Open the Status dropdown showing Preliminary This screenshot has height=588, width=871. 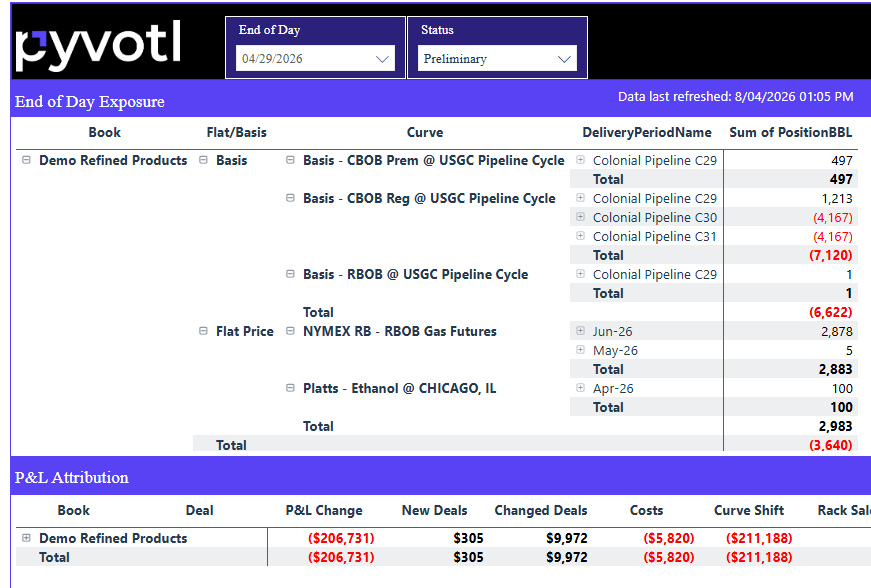coord(497,59)
